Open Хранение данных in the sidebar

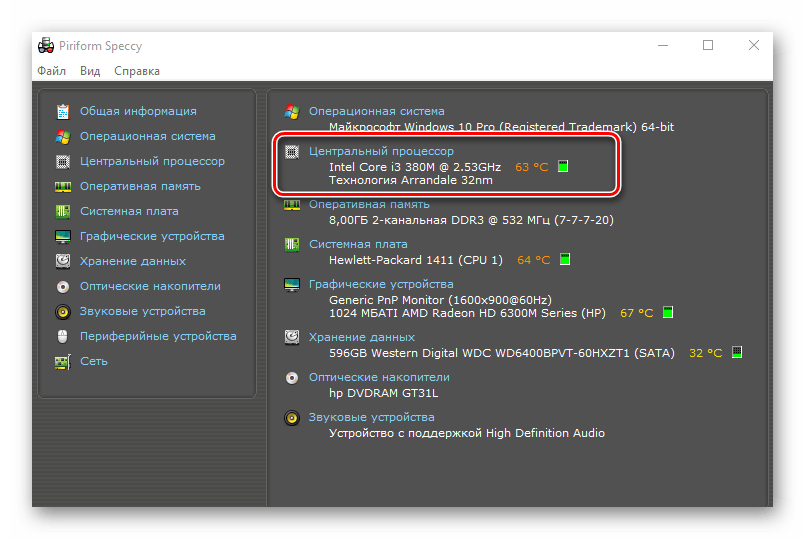[x=132, y=261]
